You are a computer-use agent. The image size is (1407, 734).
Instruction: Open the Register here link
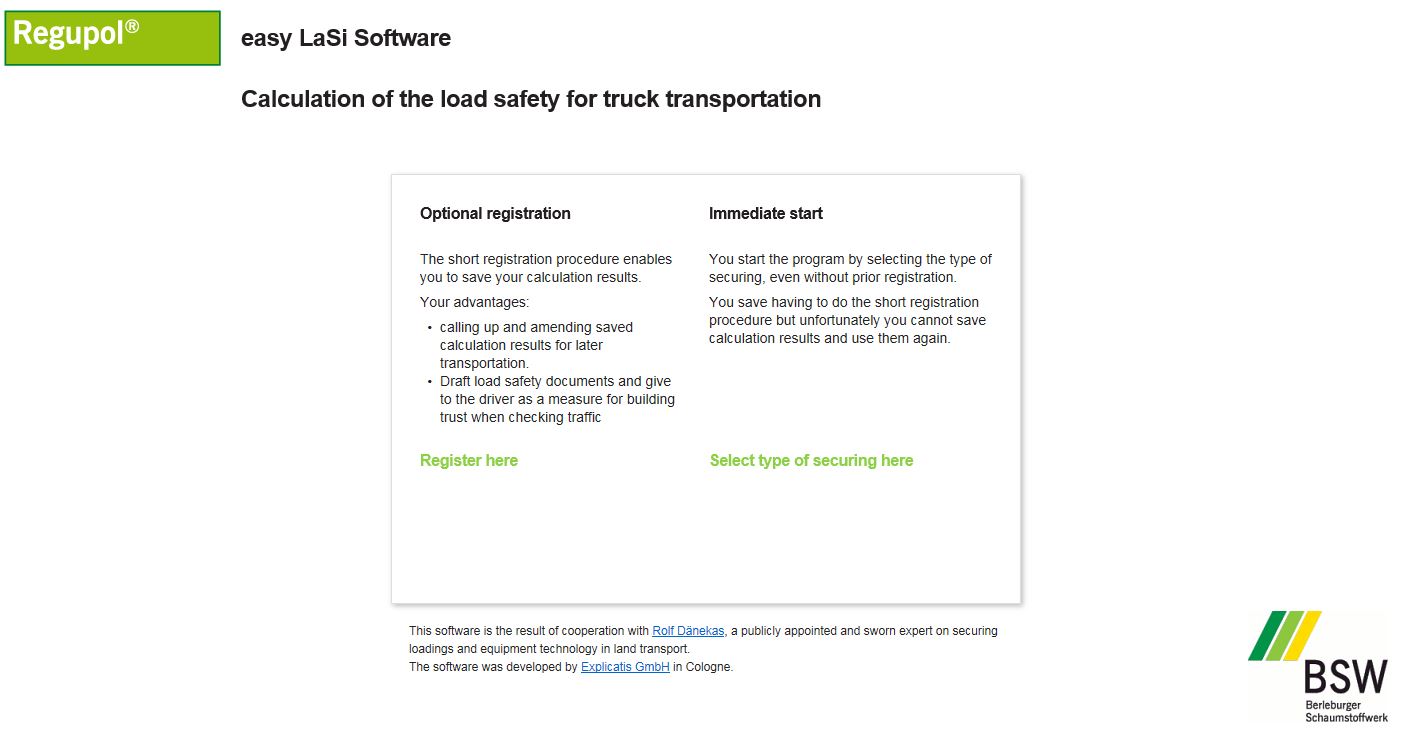(469, 461)
